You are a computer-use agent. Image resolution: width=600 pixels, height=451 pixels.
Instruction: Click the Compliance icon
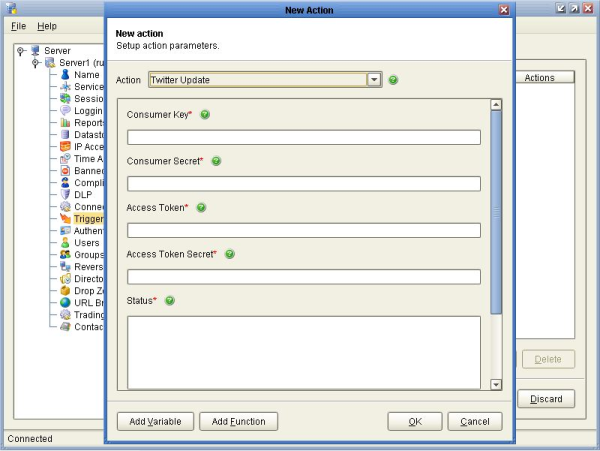65,182
